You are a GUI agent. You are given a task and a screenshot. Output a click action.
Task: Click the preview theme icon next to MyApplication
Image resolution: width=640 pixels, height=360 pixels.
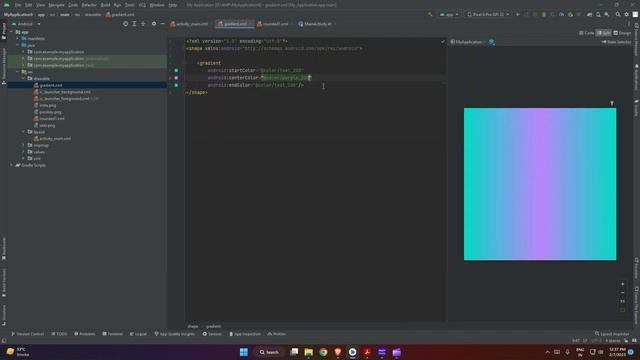[492, 42]
